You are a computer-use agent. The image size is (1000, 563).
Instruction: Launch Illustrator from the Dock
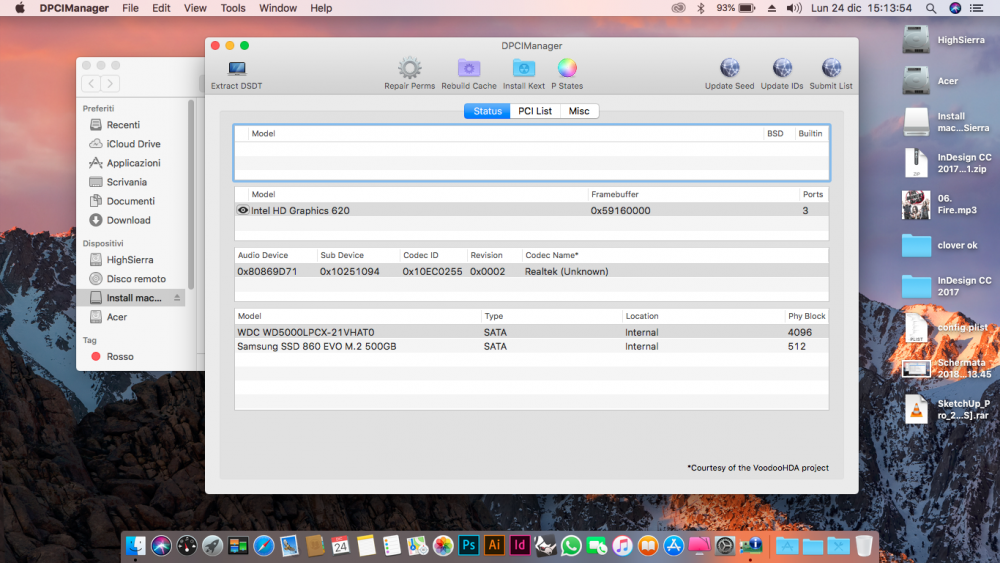click(x=494, y=546)
